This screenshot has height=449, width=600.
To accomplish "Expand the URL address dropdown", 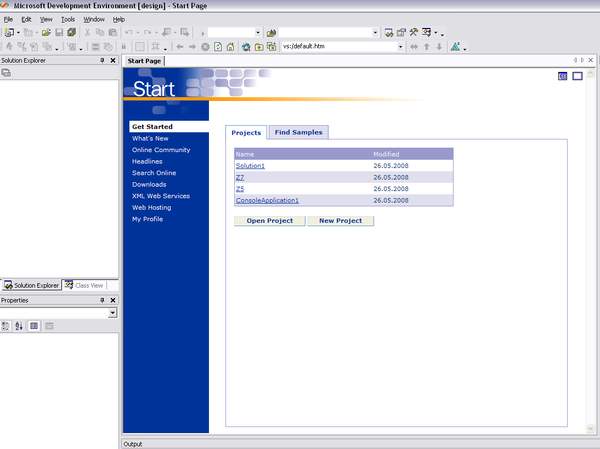I will click(x=401, y=46).
